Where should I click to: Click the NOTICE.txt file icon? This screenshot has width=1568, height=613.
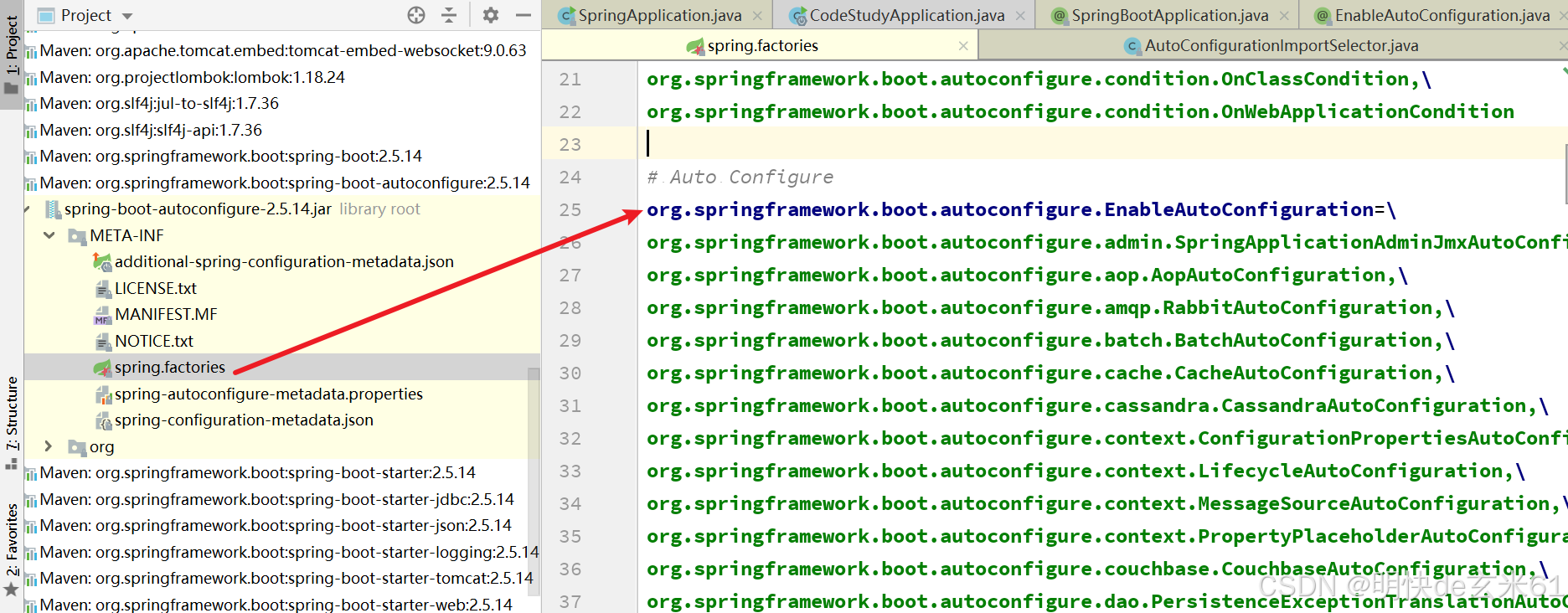pyautogui.click(x=102, y=342)
